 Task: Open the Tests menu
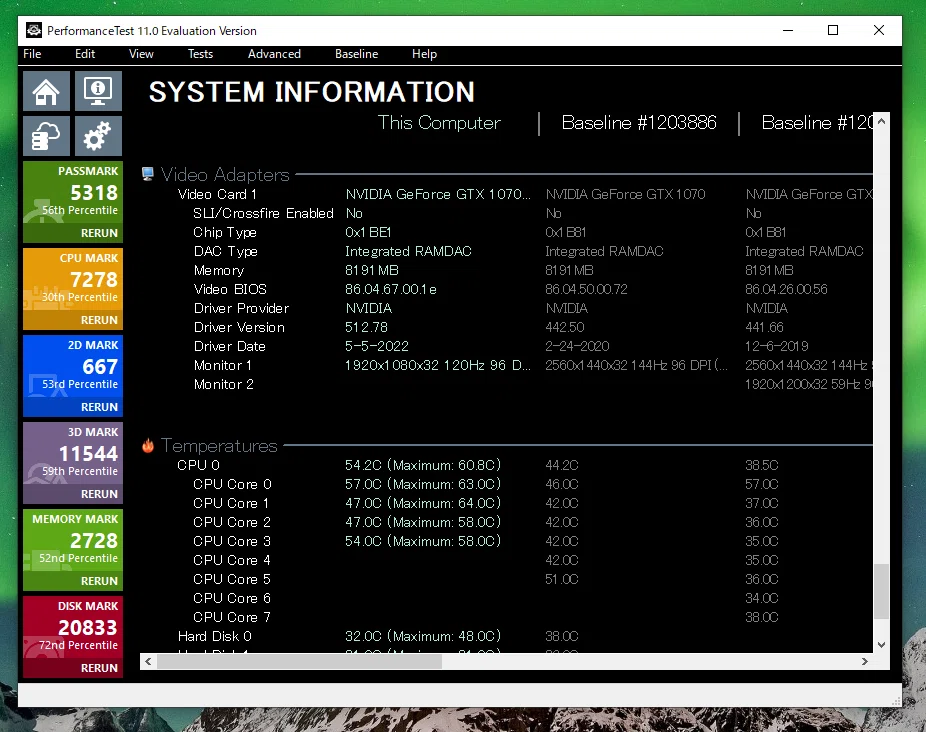pos(200,54)
